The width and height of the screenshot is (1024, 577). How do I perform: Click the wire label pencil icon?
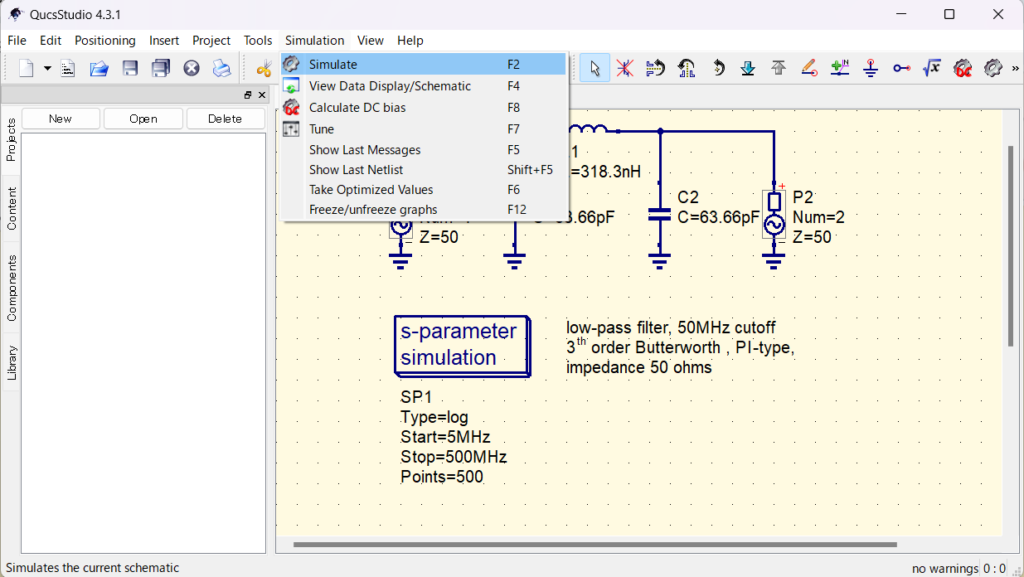pos(809,68)
